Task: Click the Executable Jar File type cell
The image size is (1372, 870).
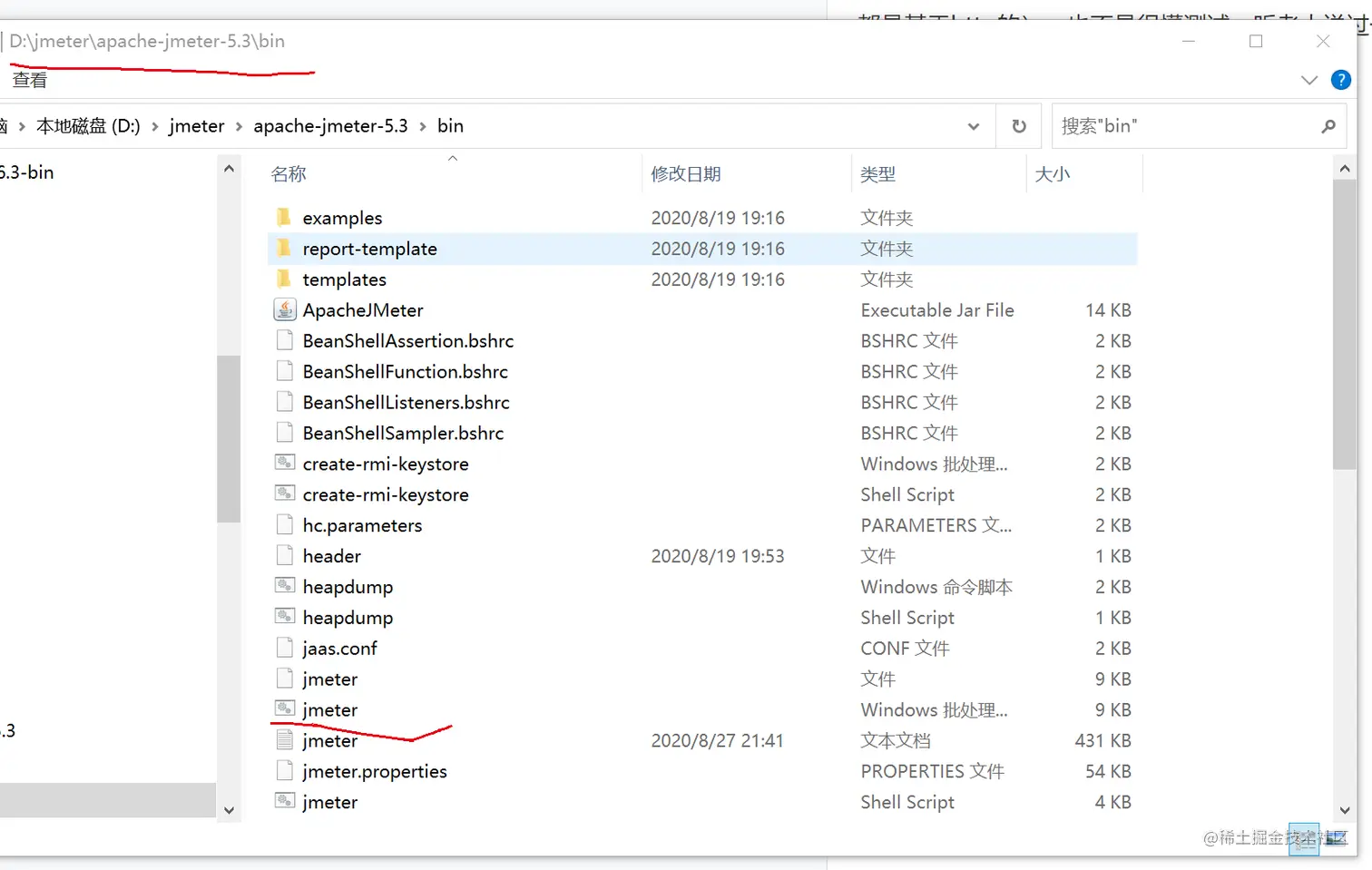Action: [x=937, y=310]
